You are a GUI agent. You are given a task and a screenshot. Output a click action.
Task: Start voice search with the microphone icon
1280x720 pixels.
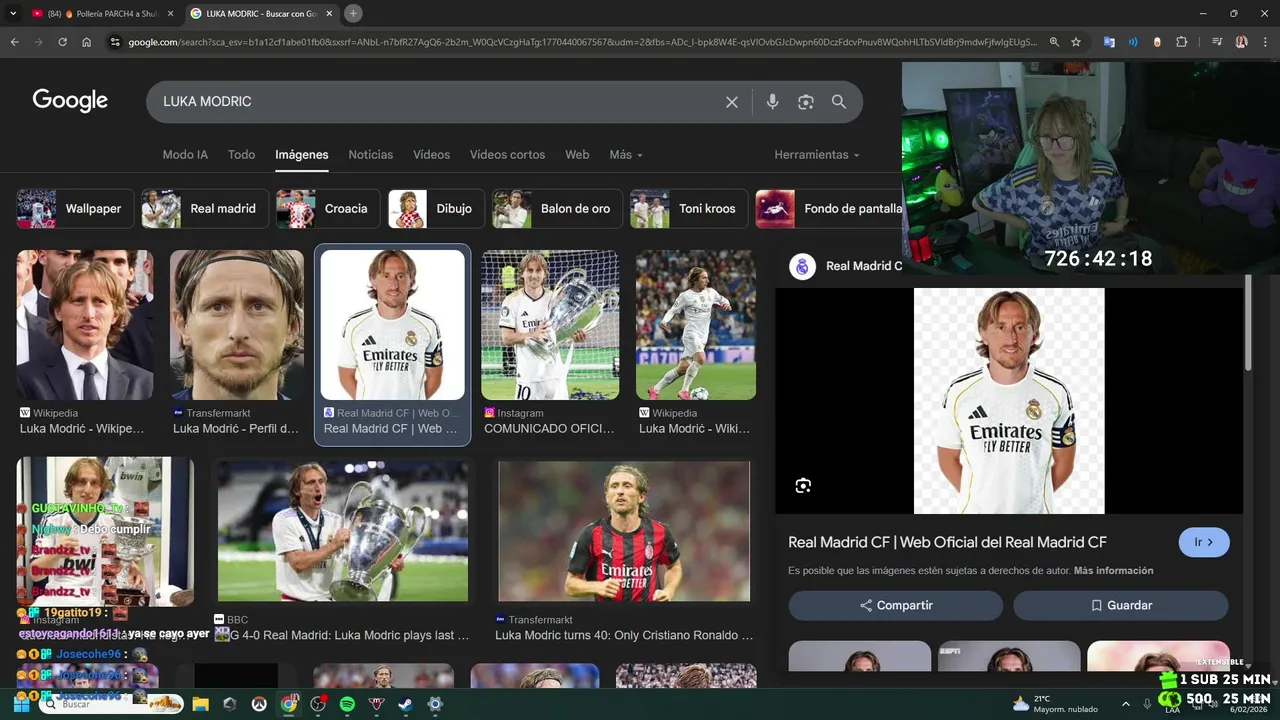pyautogui.click(x=772, y=102)
